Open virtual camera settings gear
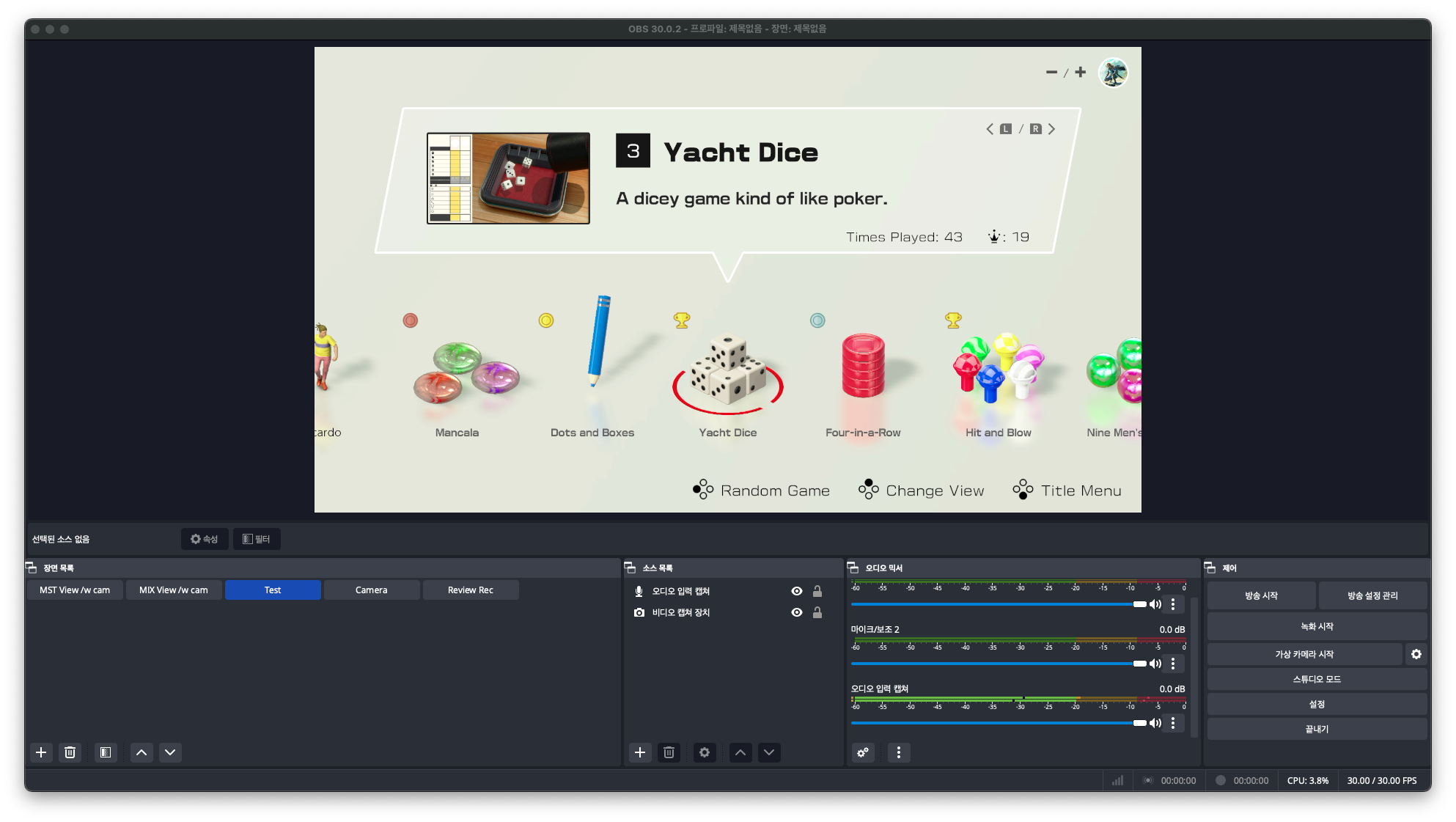1456x822 pixels. 1416,654
